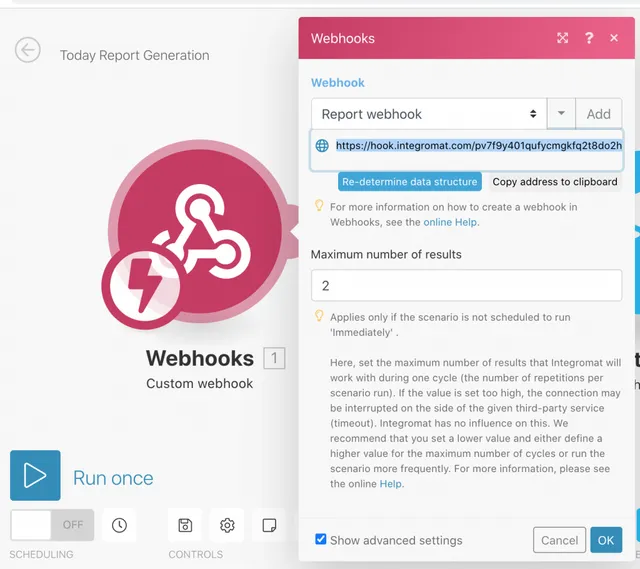Run the scenario once with play button
This screenshot has height=569, width=640.
[x=35, y=475]
